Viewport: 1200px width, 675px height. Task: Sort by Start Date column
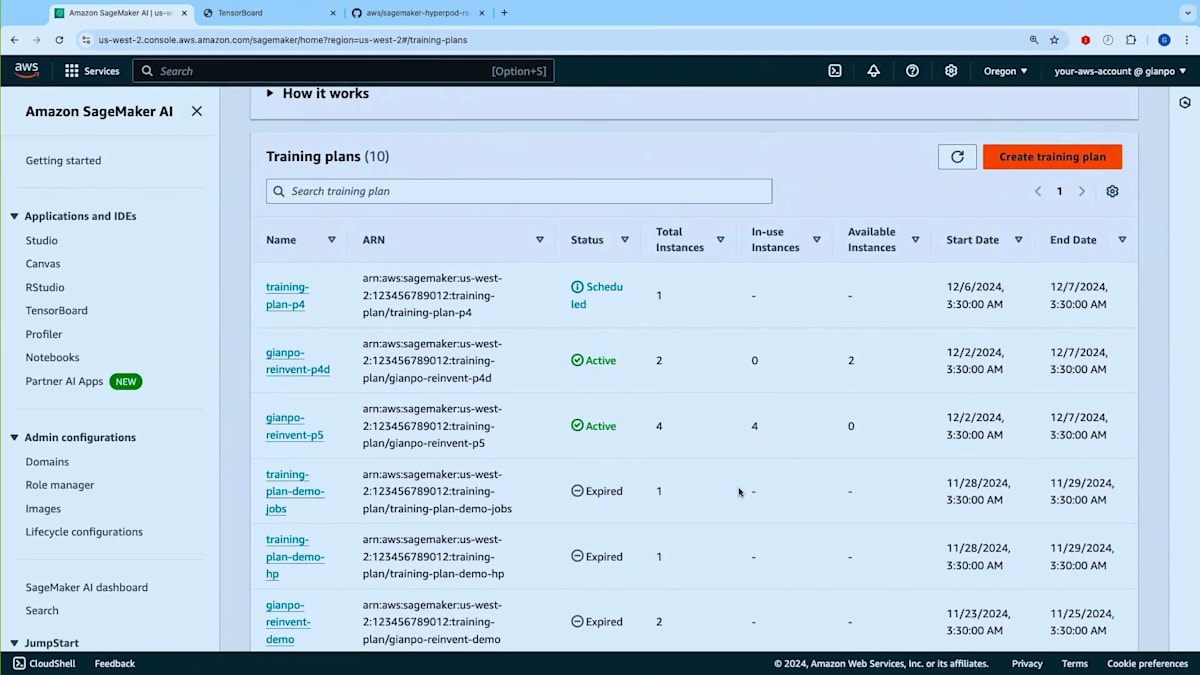click(x=1018, y=240)
